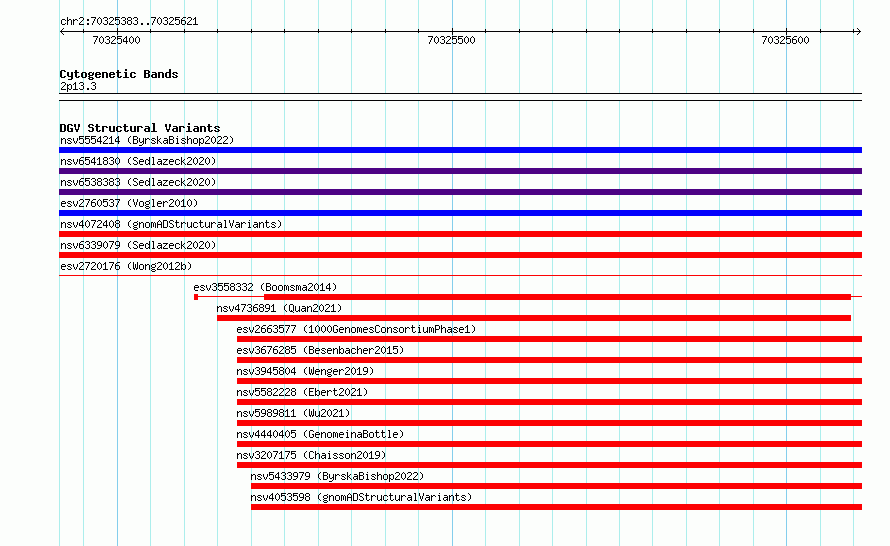Click the Cytogenetic Bands track title
Image resolution: width=890 pixels, height=546 pixels.
pyautogui.click(x=119, y=74)
